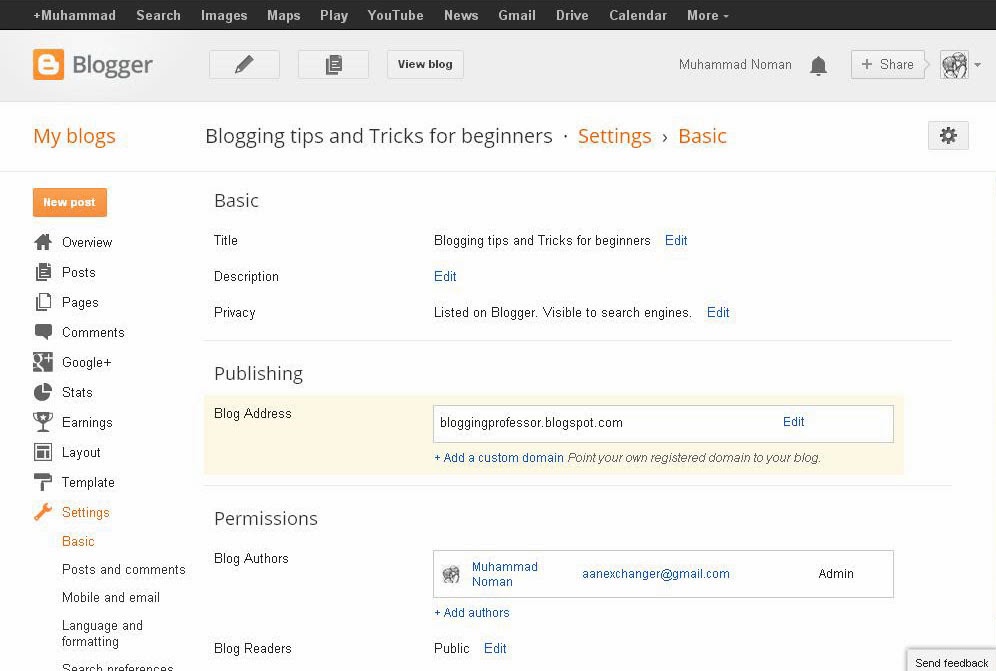Click the gear settings icon button
996x671 pixels.
(x=948, y=135)
